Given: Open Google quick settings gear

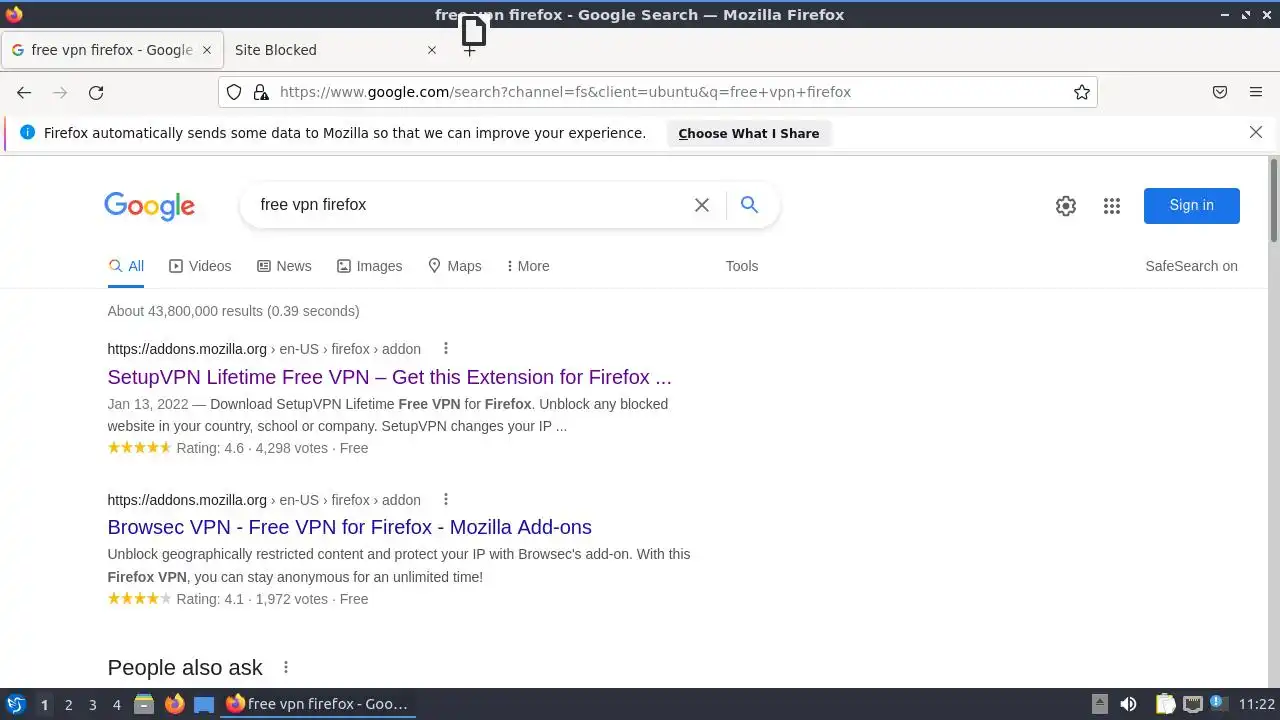Looking at the screenshot, I should coord(1066,206).
